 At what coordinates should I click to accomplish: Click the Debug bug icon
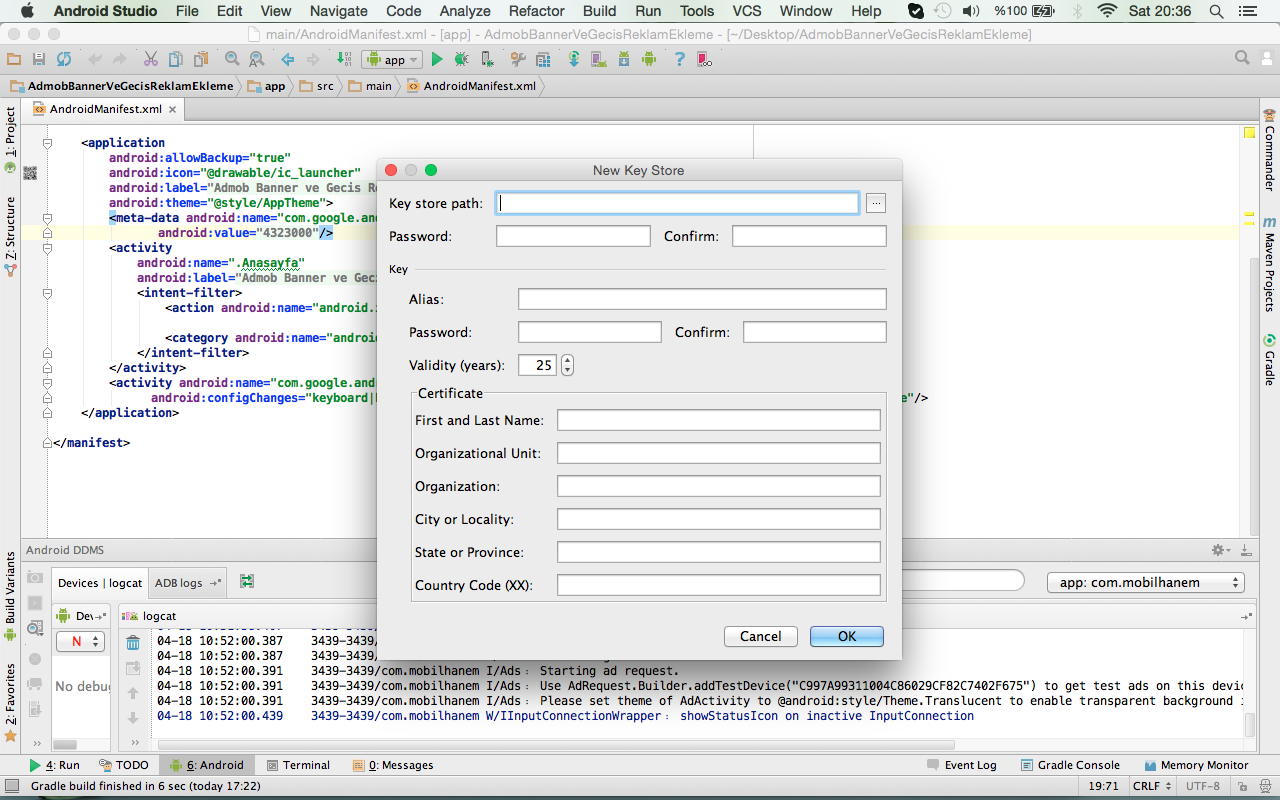(461, 60)
